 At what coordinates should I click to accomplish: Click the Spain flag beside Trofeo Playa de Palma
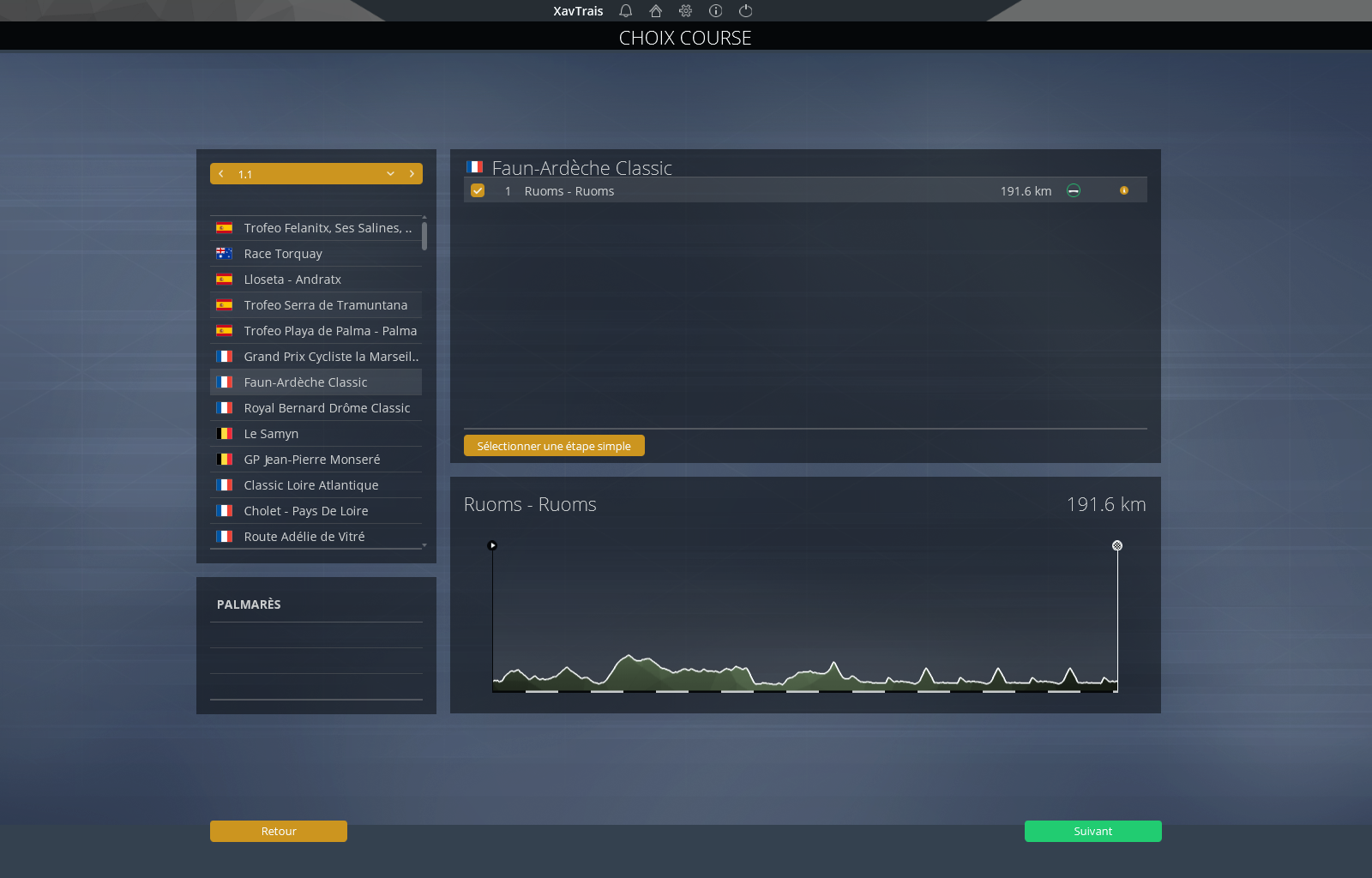(x=225, y=331)
